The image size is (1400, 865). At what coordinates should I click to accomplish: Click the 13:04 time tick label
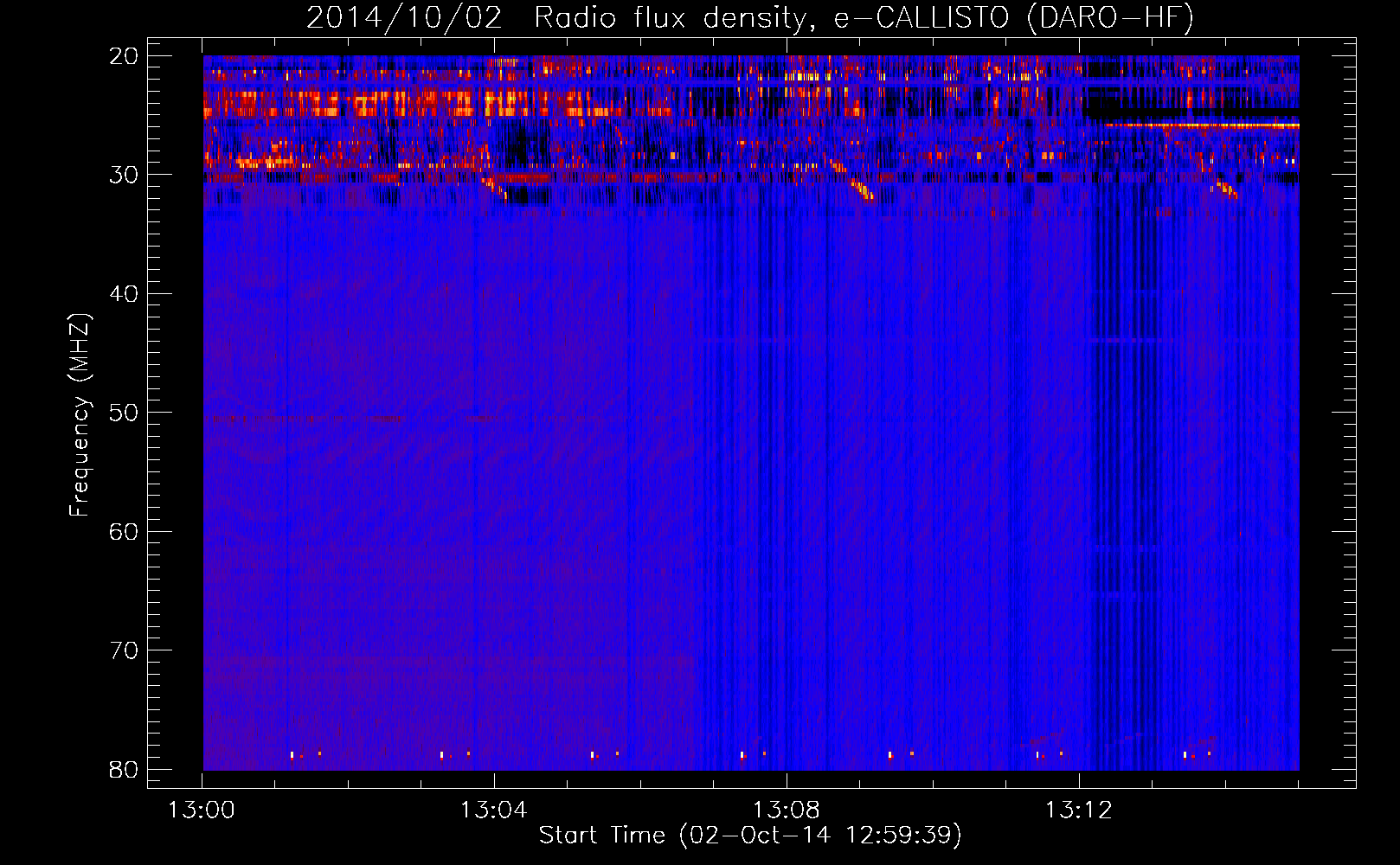click(493, 811)
